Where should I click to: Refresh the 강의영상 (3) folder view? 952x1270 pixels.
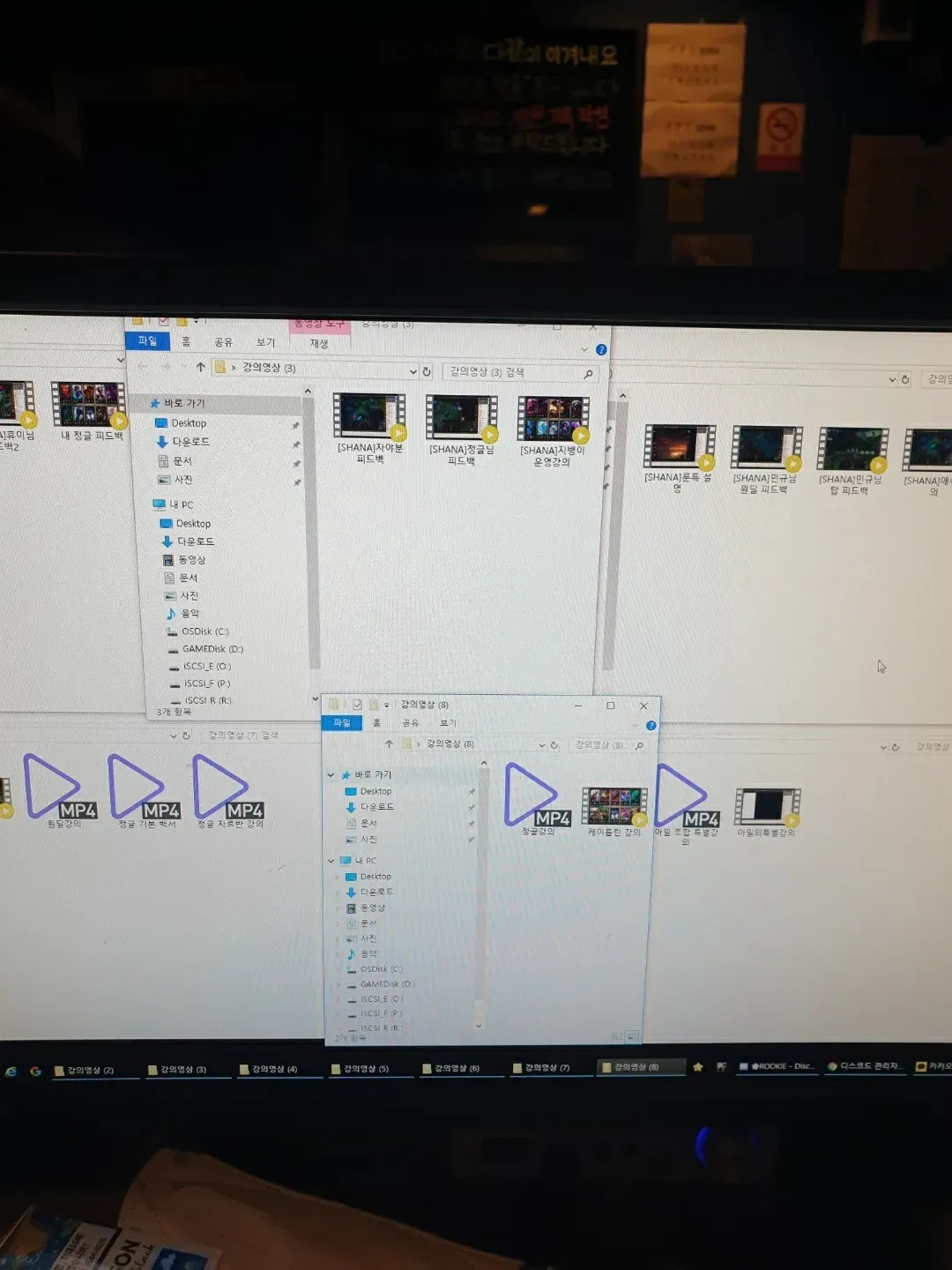[x=427, y=371]
